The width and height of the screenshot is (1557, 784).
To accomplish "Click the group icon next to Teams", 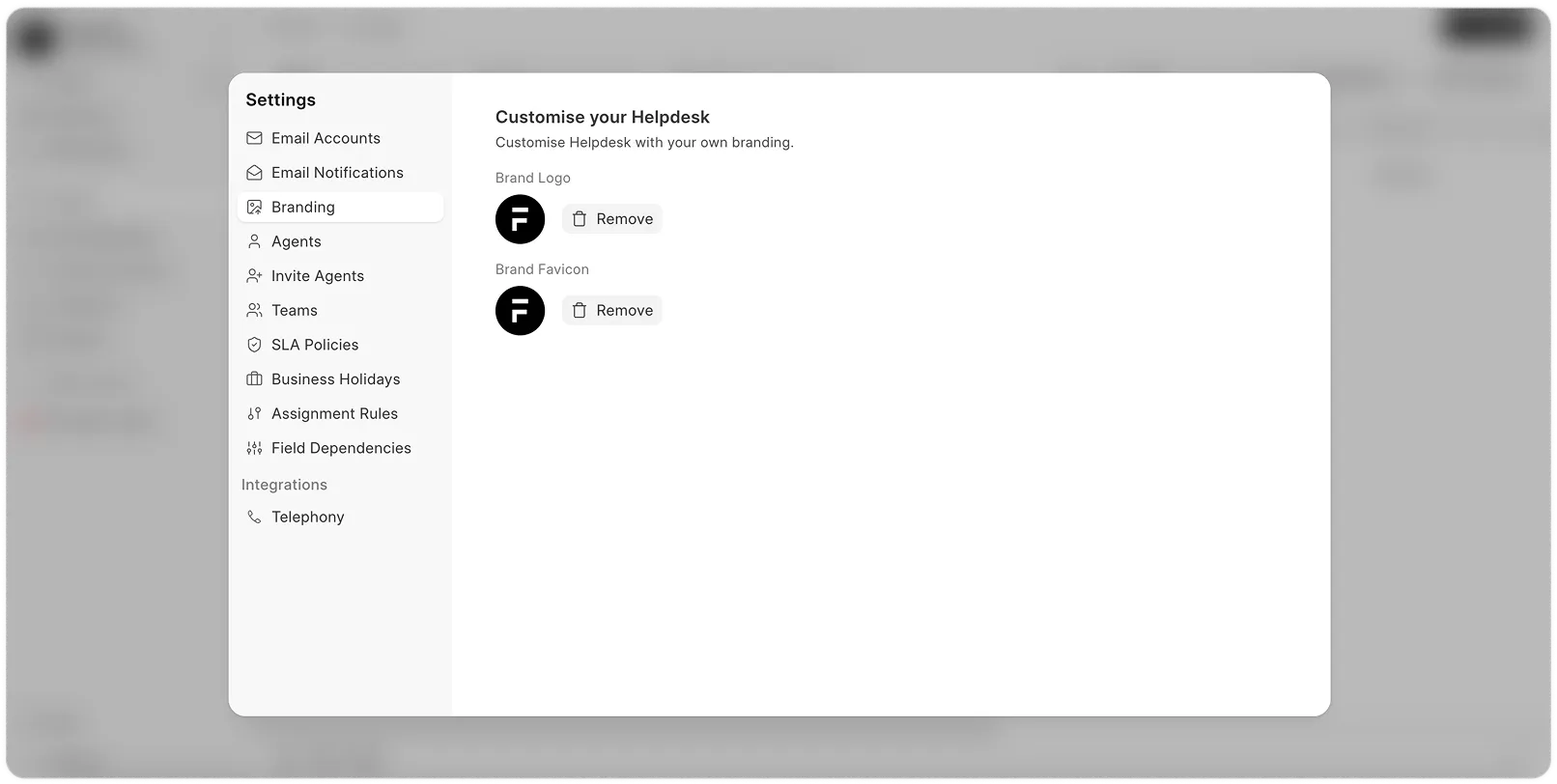I will click(x=254, y=311).
